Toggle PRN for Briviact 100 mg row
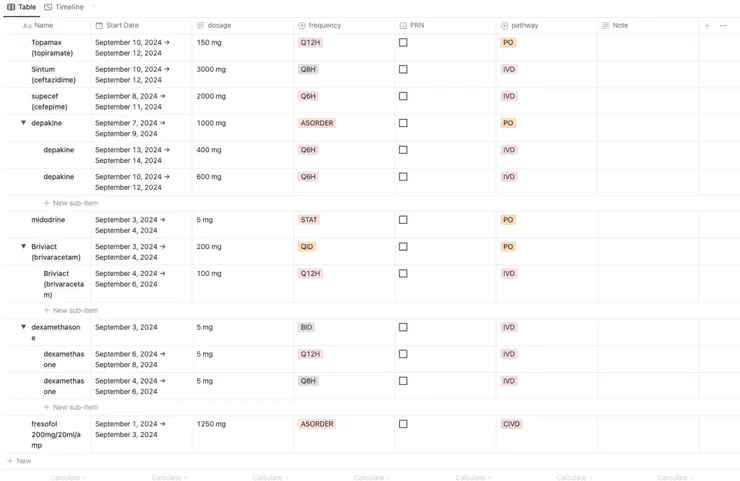Image resolution: width=740 pixels, height=481 pixels. [403, 274]
